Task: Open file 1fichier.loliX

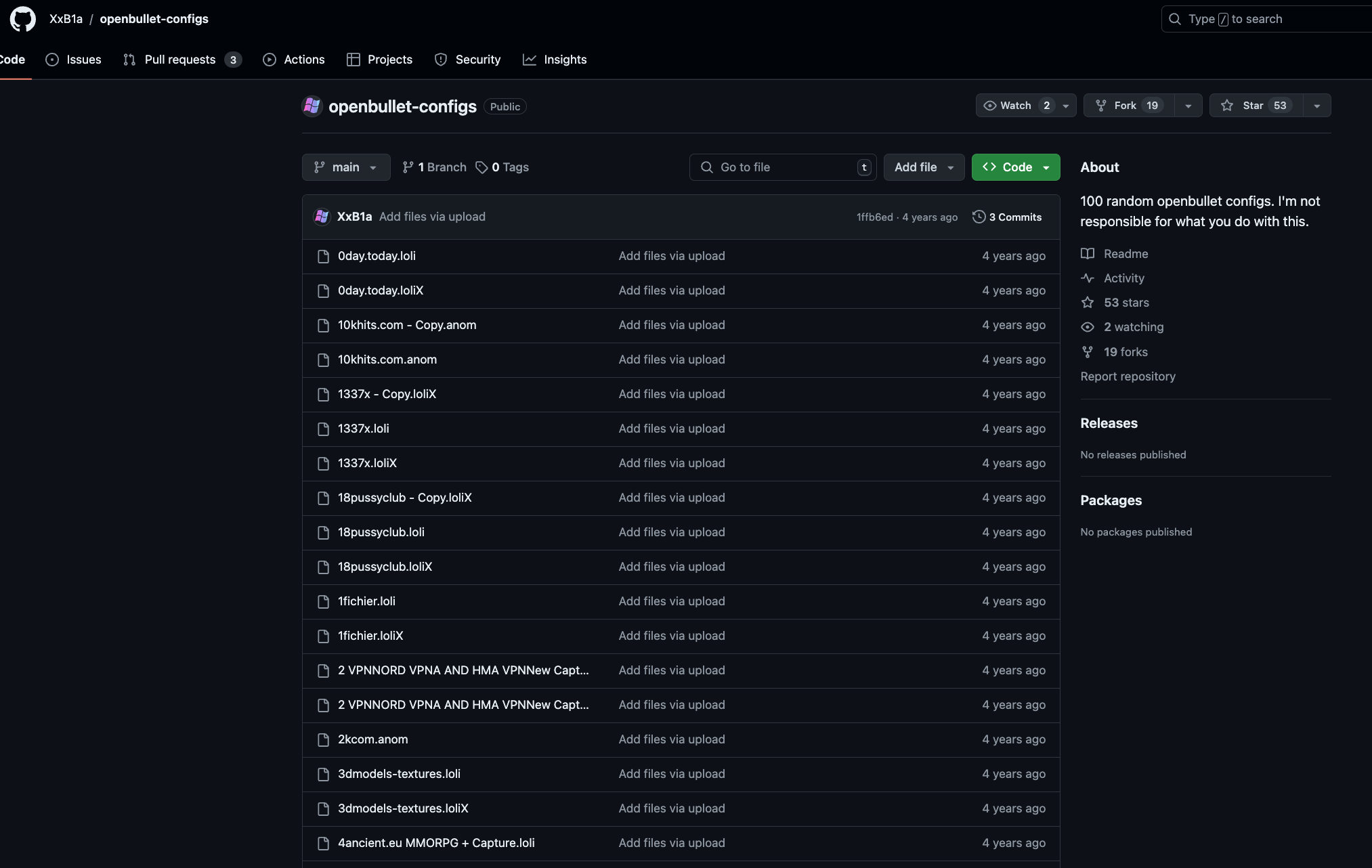Action: [370, 636]
